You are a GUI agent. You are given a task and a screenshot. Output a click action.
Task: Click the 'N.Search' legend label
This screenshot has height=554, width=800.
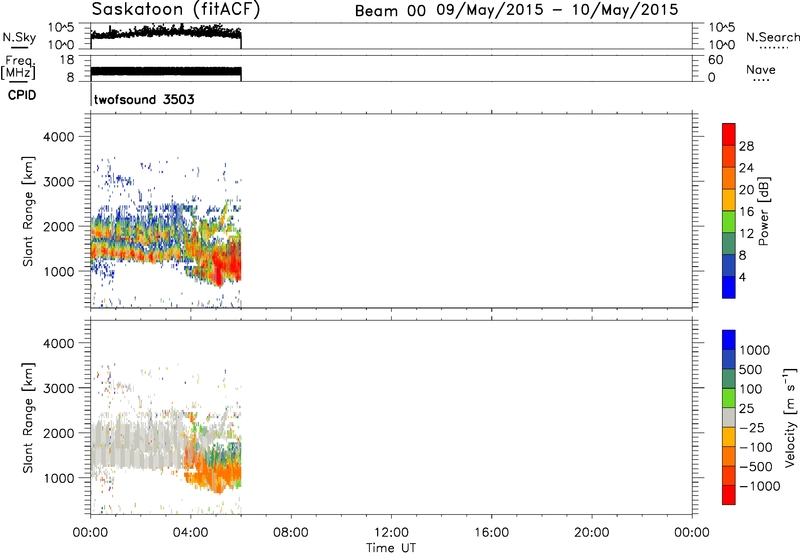772,37
